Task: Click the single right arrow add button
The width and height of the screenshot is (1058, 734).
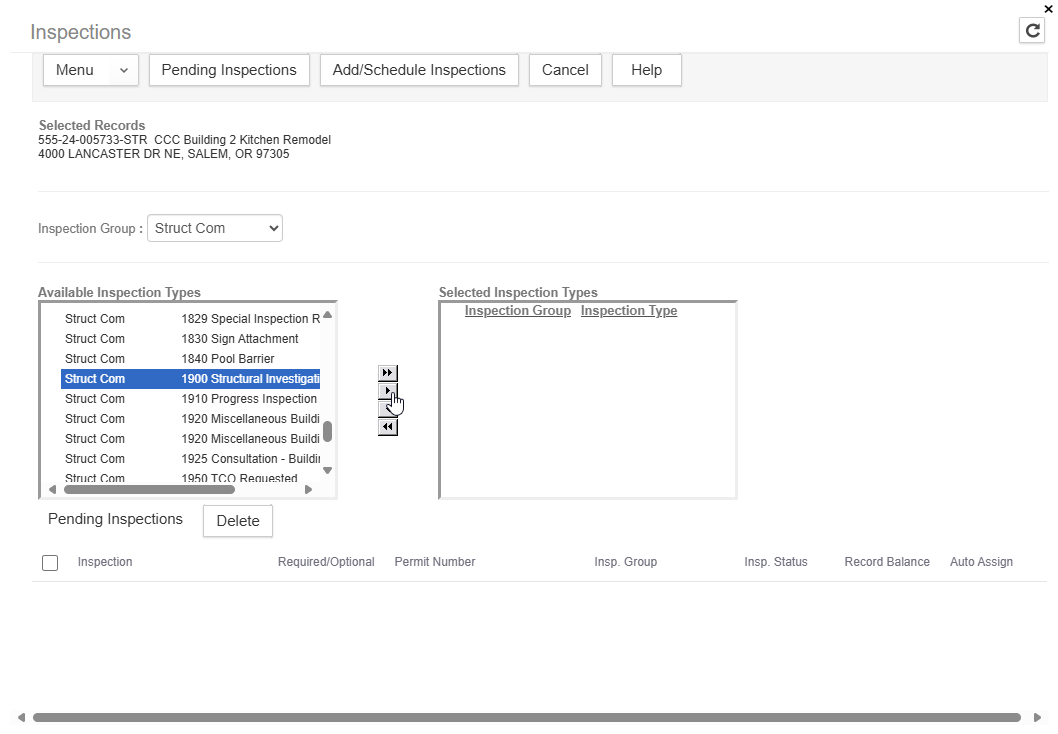Action: tap(388, 390)
